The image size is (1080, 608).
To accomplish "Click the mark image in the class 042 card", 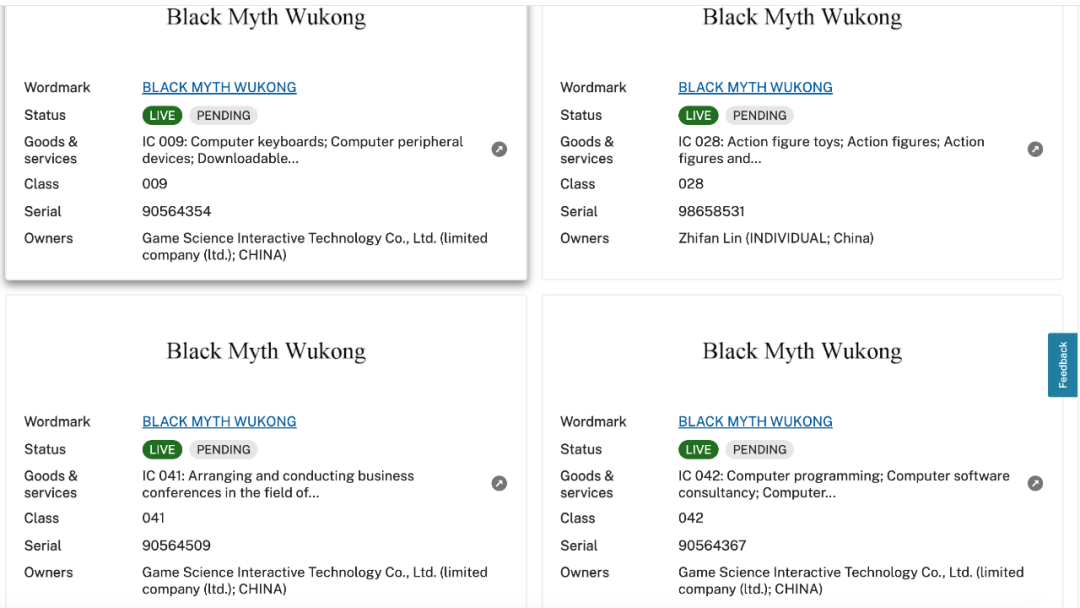I will click(x=802, y=351).
